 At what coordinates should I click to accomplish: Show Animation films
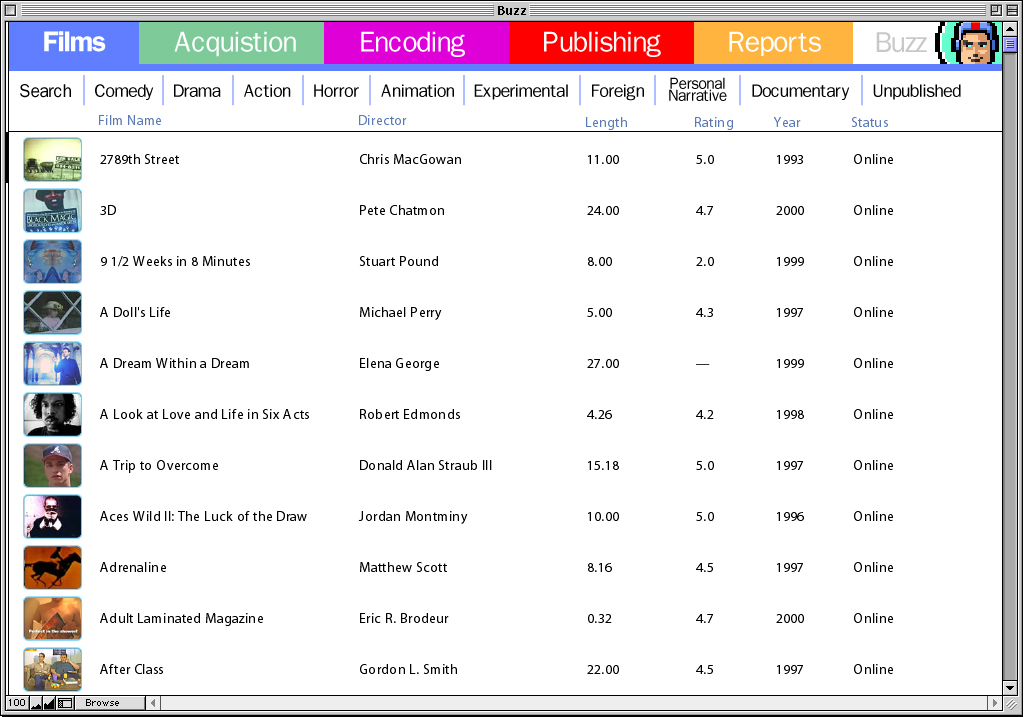point(417,91)
